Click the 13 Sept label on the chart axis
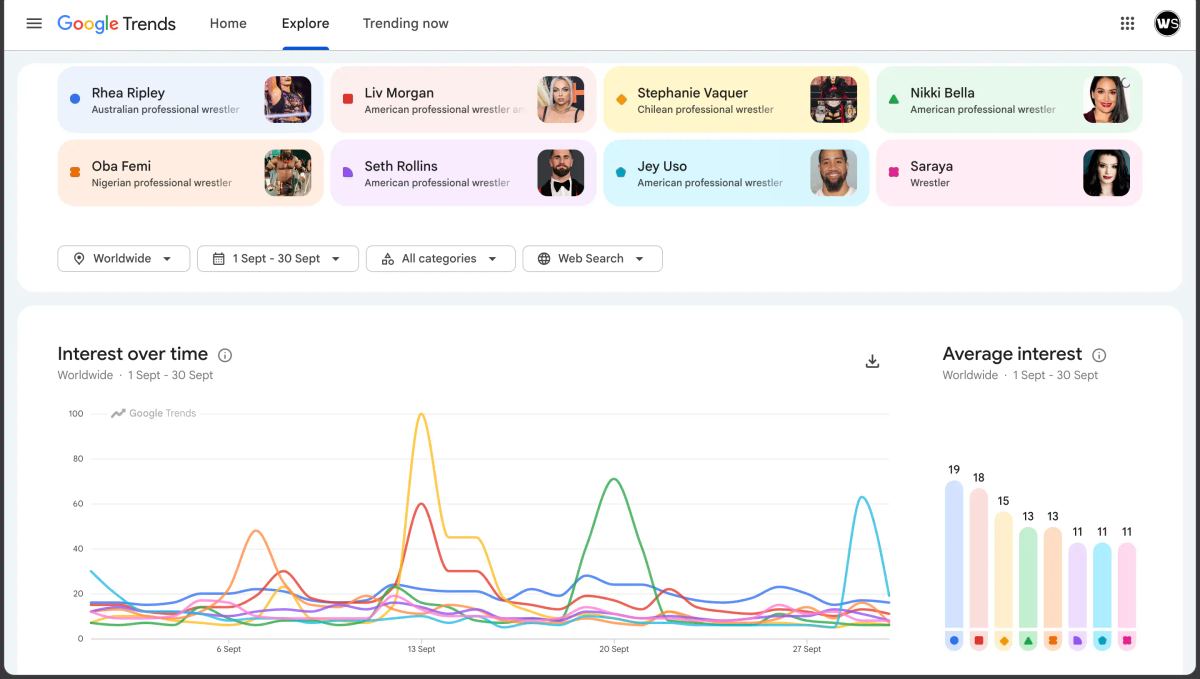Viewport: 1200px width, 679px height. (421, 649)
